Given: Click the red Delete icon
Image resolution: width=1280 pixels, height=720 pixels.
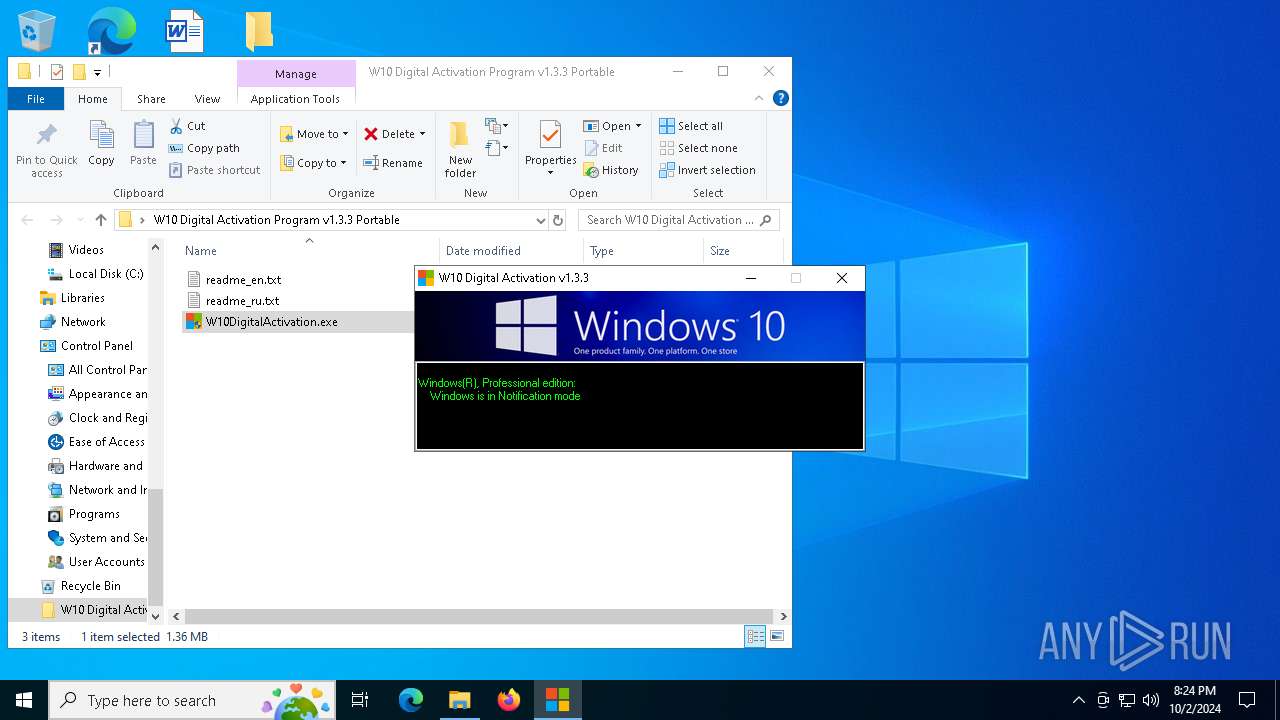Looking at the screenshot, I should pos(371,134).
